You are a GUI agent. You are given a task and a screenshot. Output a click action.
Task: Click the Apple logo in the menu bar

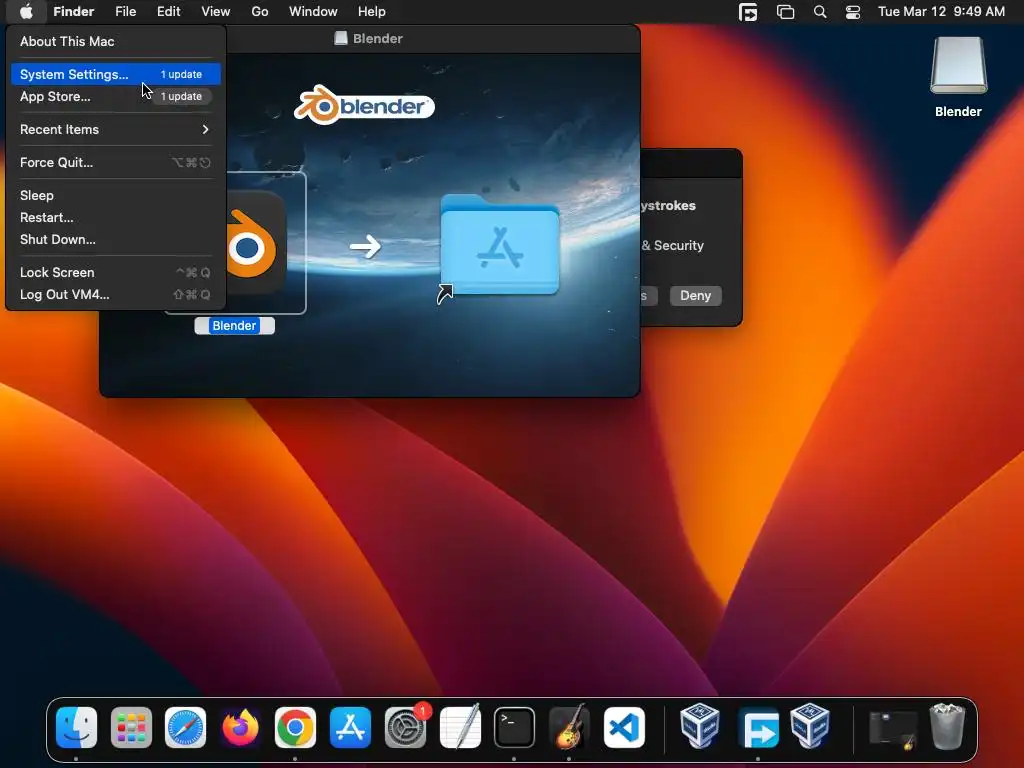[26, 12]
